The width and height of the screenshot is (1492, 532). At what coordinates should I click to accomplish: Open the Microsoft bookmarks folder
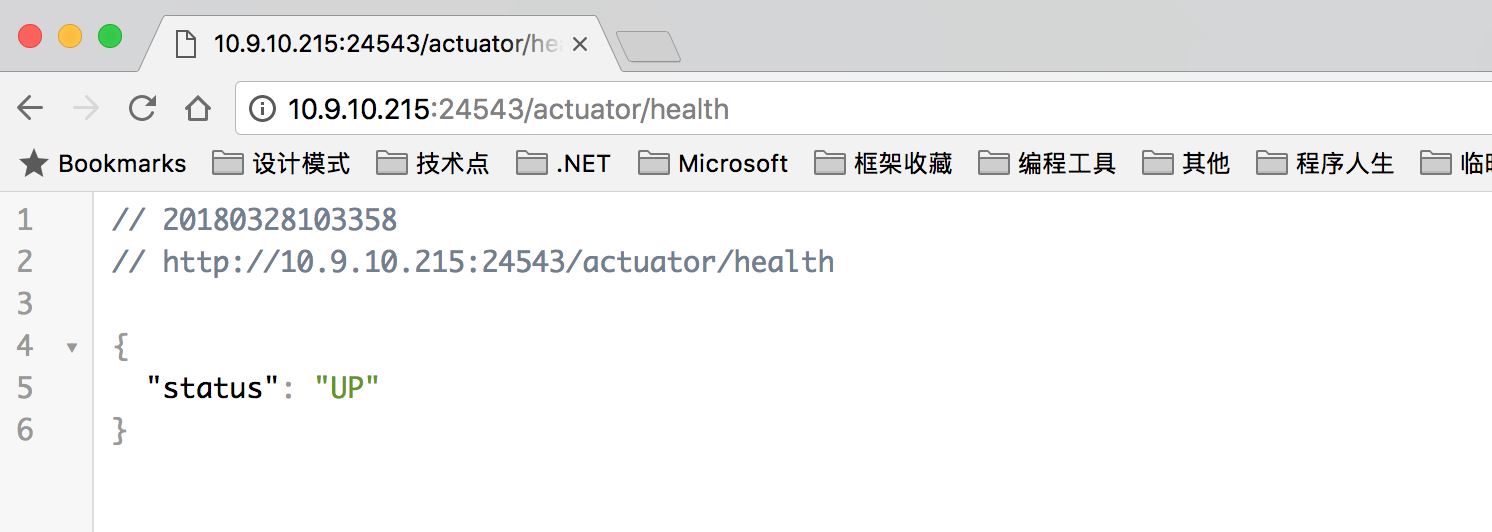(x=713, y=163)
